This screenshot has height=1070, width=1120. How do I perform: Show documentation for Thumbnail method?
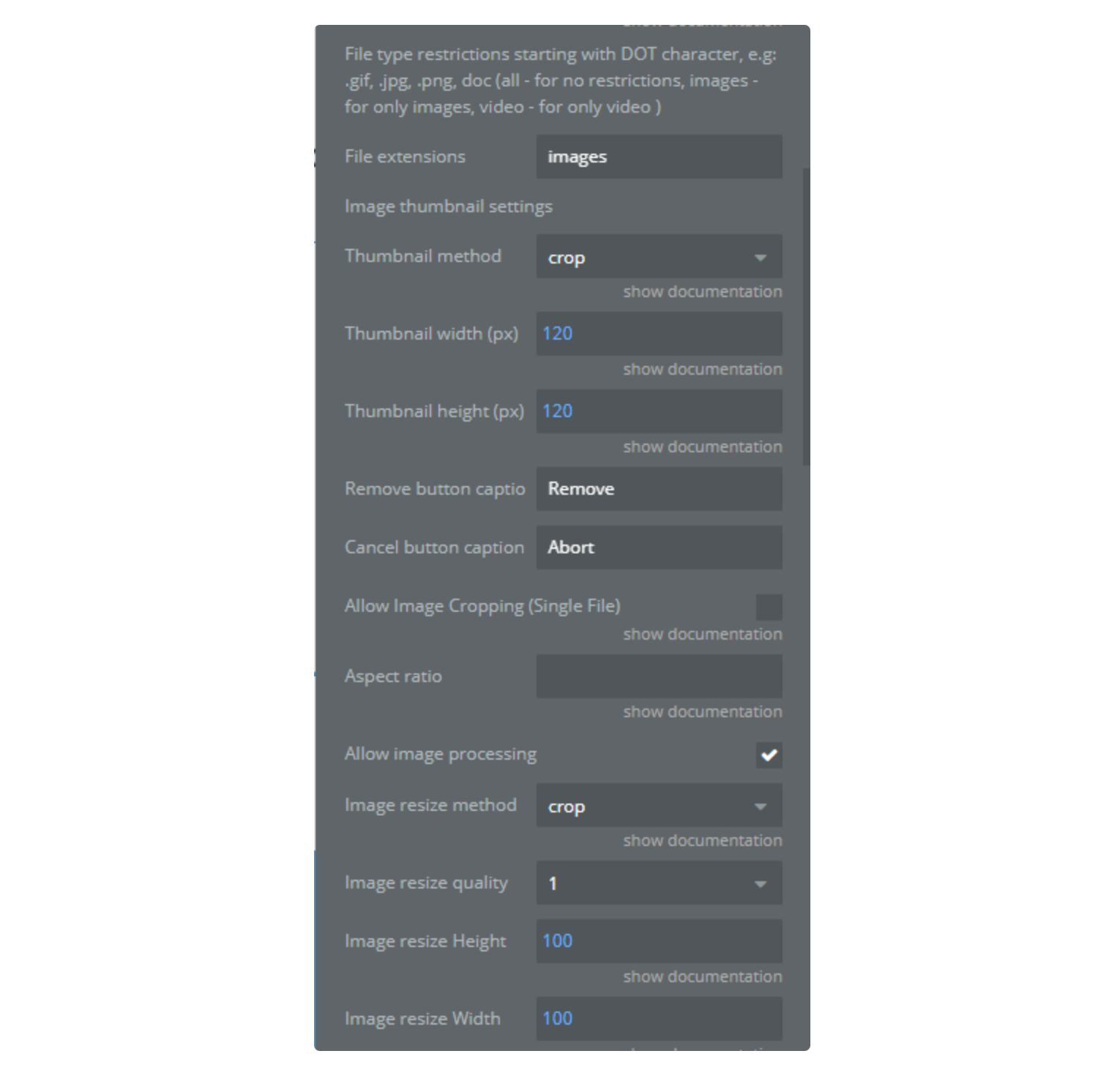pyautogui.click(x=702, y=291)
